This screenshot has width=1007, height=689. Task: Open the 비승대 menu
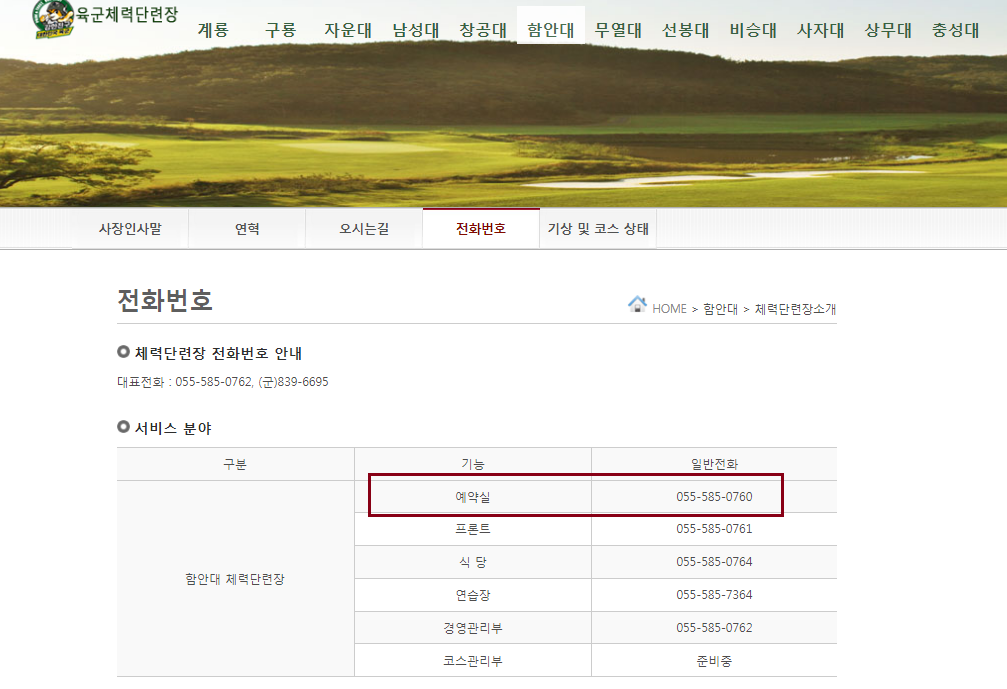[x=753, y=30]
